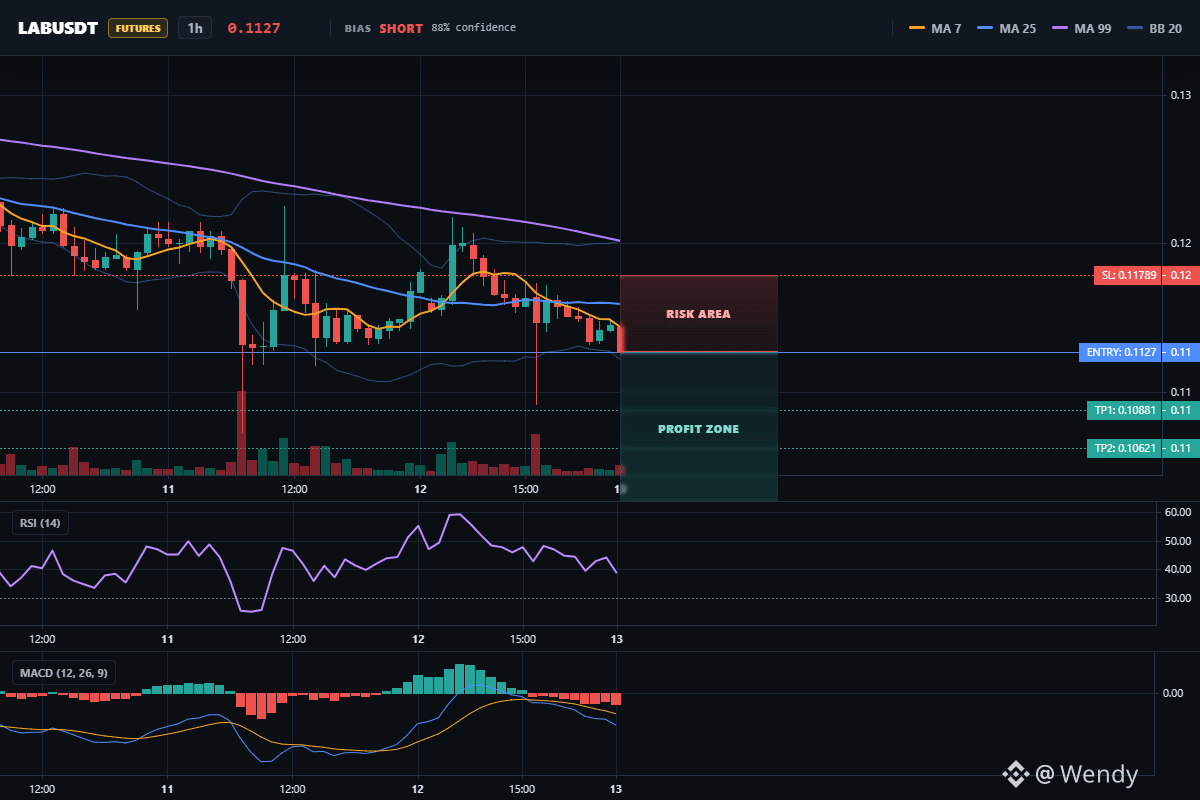Click the 30.00 RSI axis label
Image resolution: width=1200 pixels, height=800 pixels.
tap(1180, 598)
